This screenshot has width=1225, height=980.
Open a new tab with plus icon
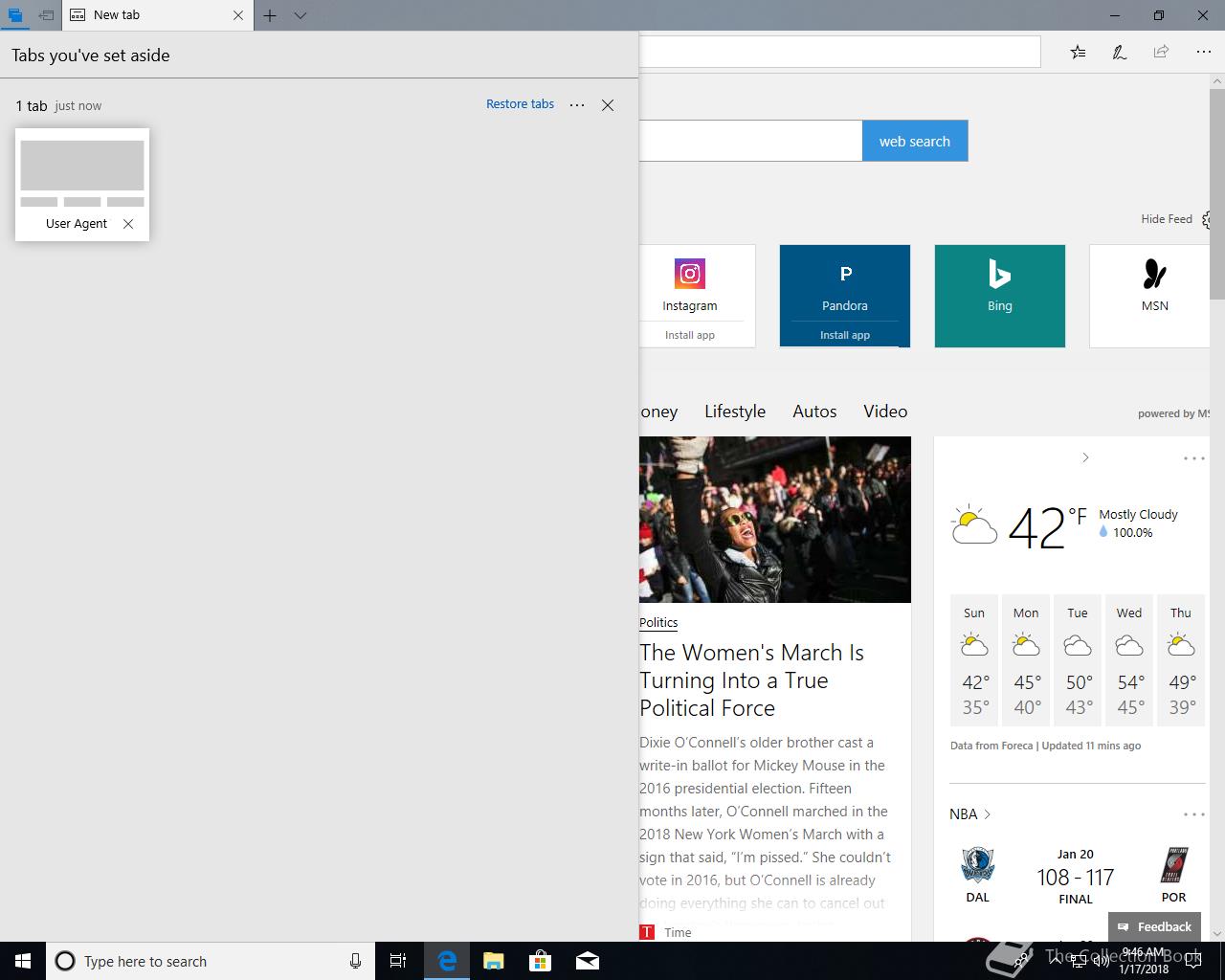pos(270,15)
